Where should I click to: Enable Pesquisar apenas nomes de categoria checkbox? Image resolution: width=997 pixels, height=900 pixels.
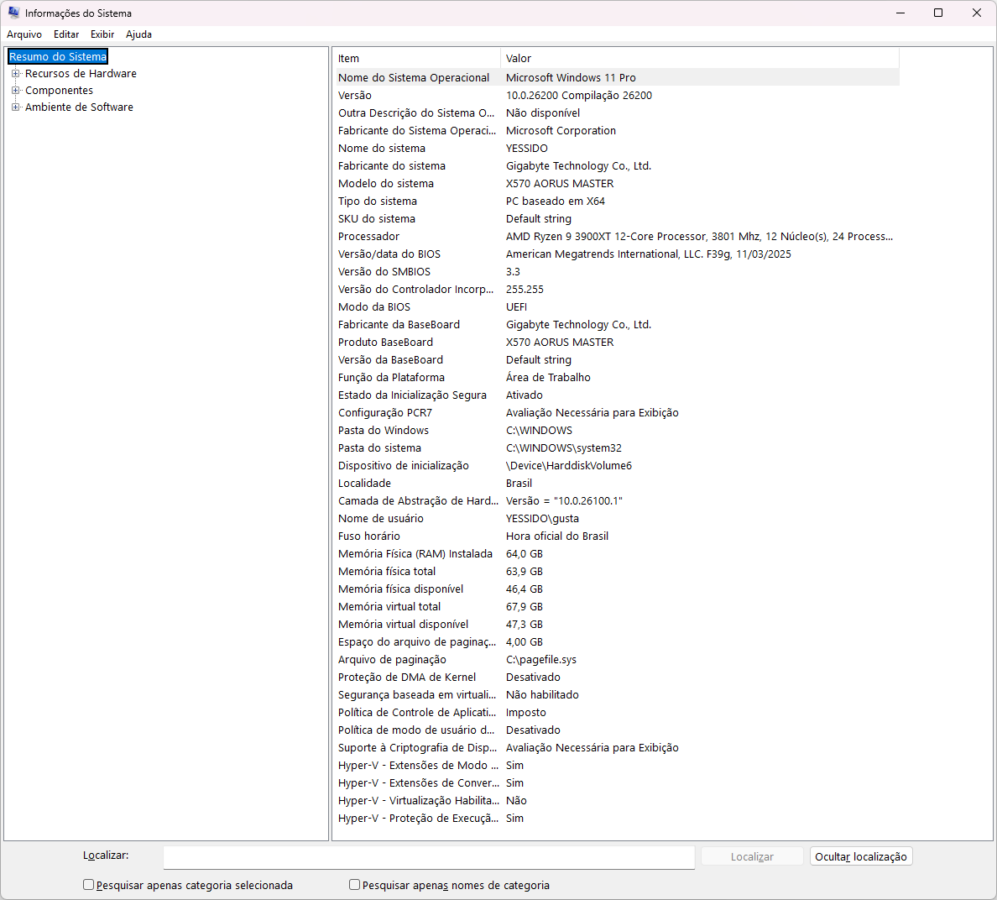[x=354, y=885]
